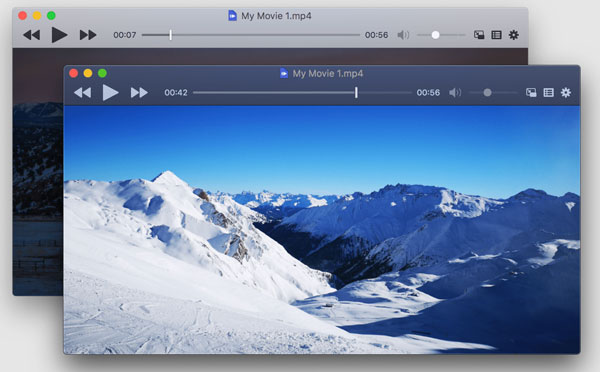
Task: Fast-forward in the back player window
Action: click(x=88, y=35)
